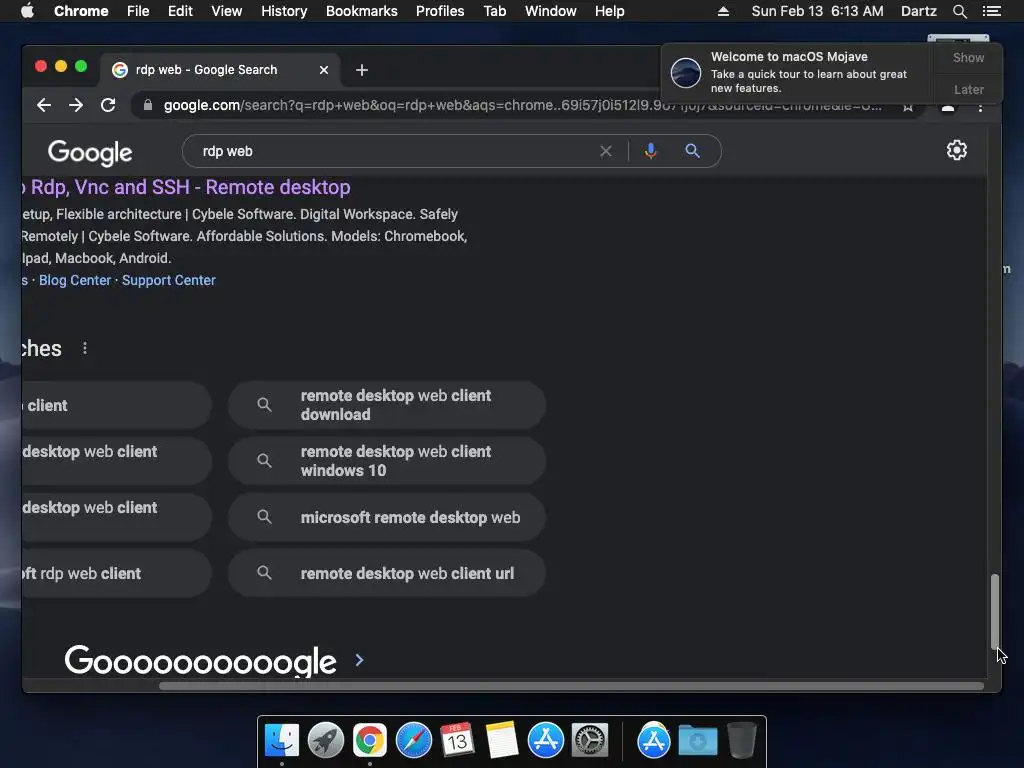
Task: Go forward in browser history
Action: pyautogui.click(x=76, y=105)
